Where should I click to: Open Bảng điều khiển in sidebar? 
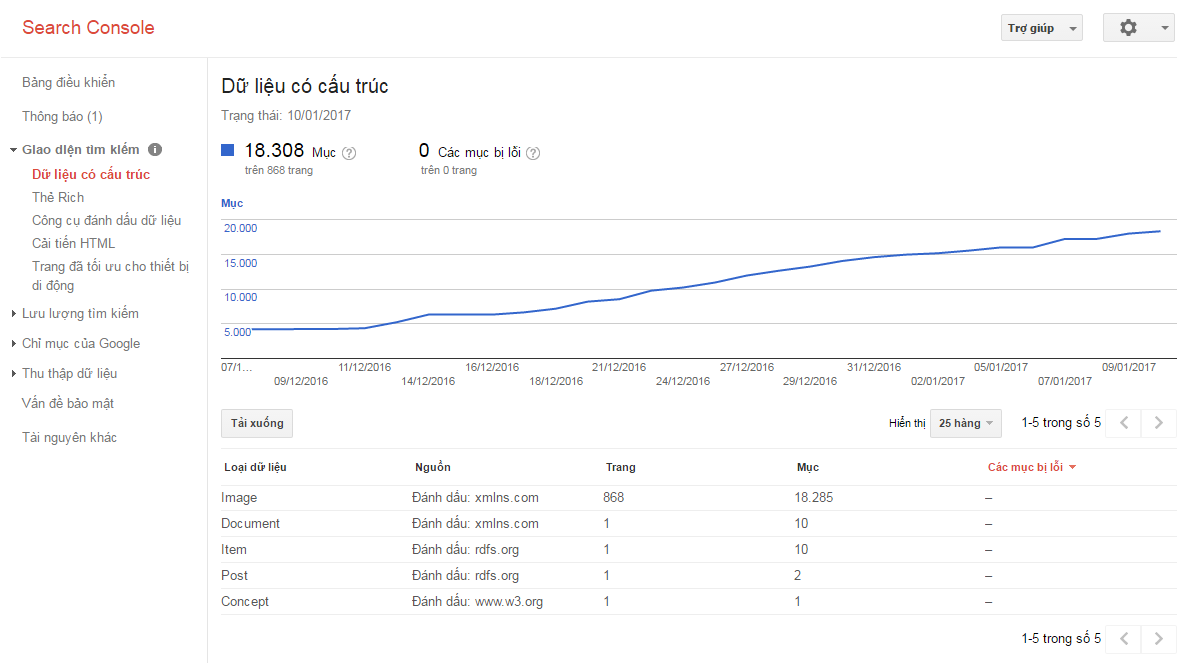pyautogui.click(x=68, y=83)
